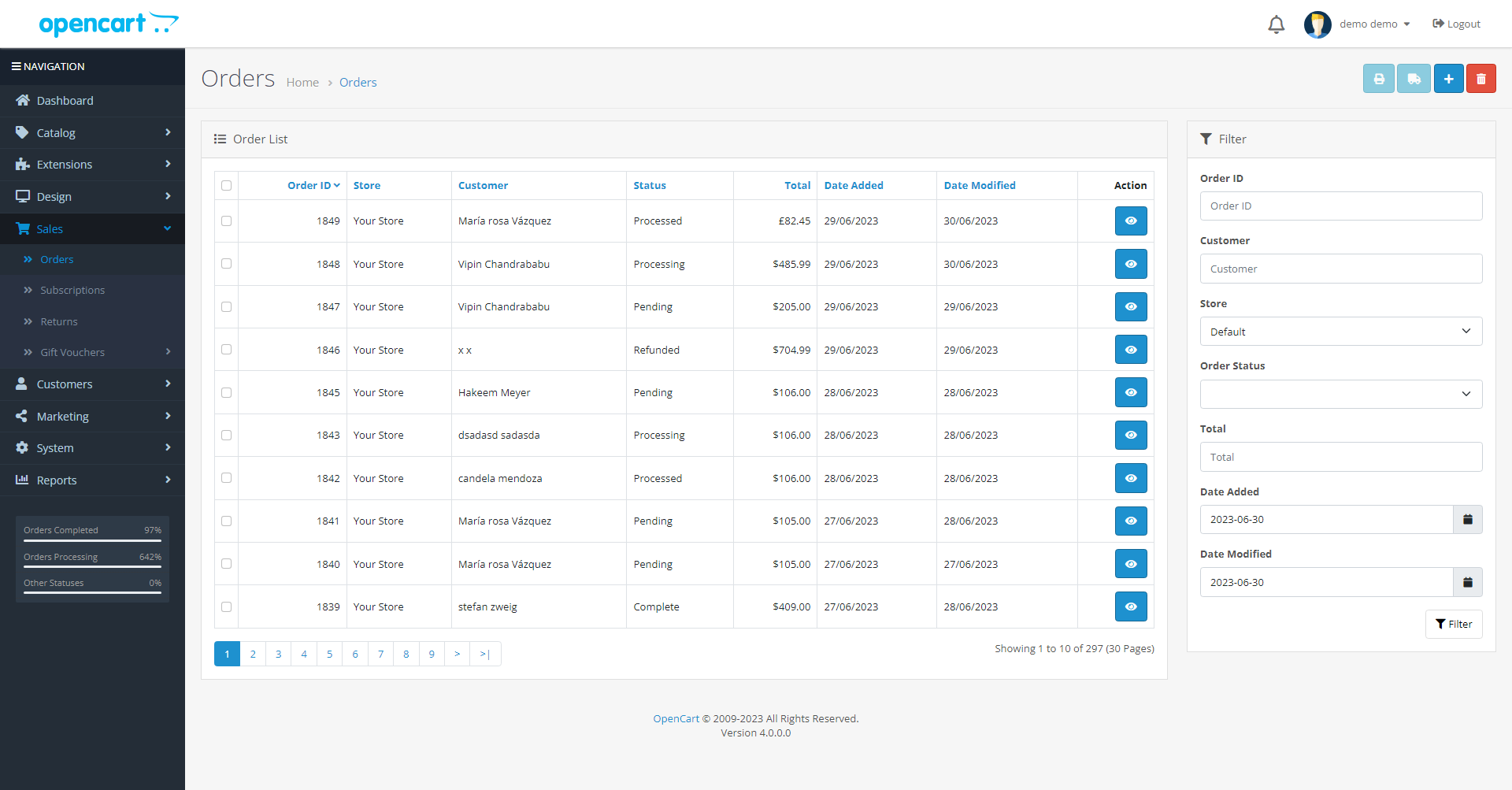Viewport: 1512px width, 790px height.
Task: Click the Print Shipping List icon
Action: 1414,78
